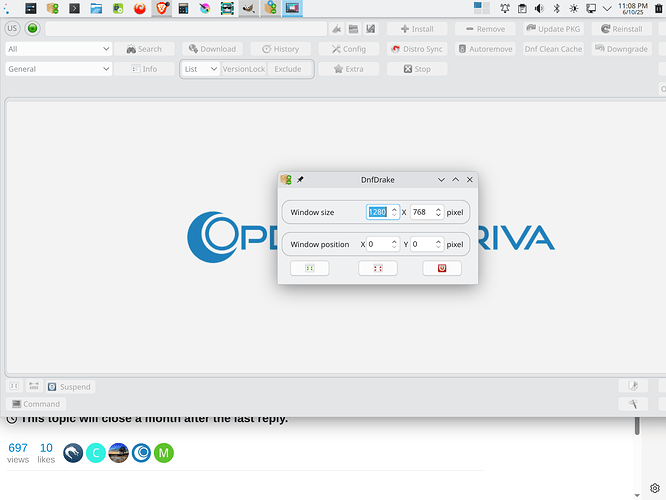The image size is (666, 500).
Task: Decrease Window position X with down arrow
Action: pos(394,247)
